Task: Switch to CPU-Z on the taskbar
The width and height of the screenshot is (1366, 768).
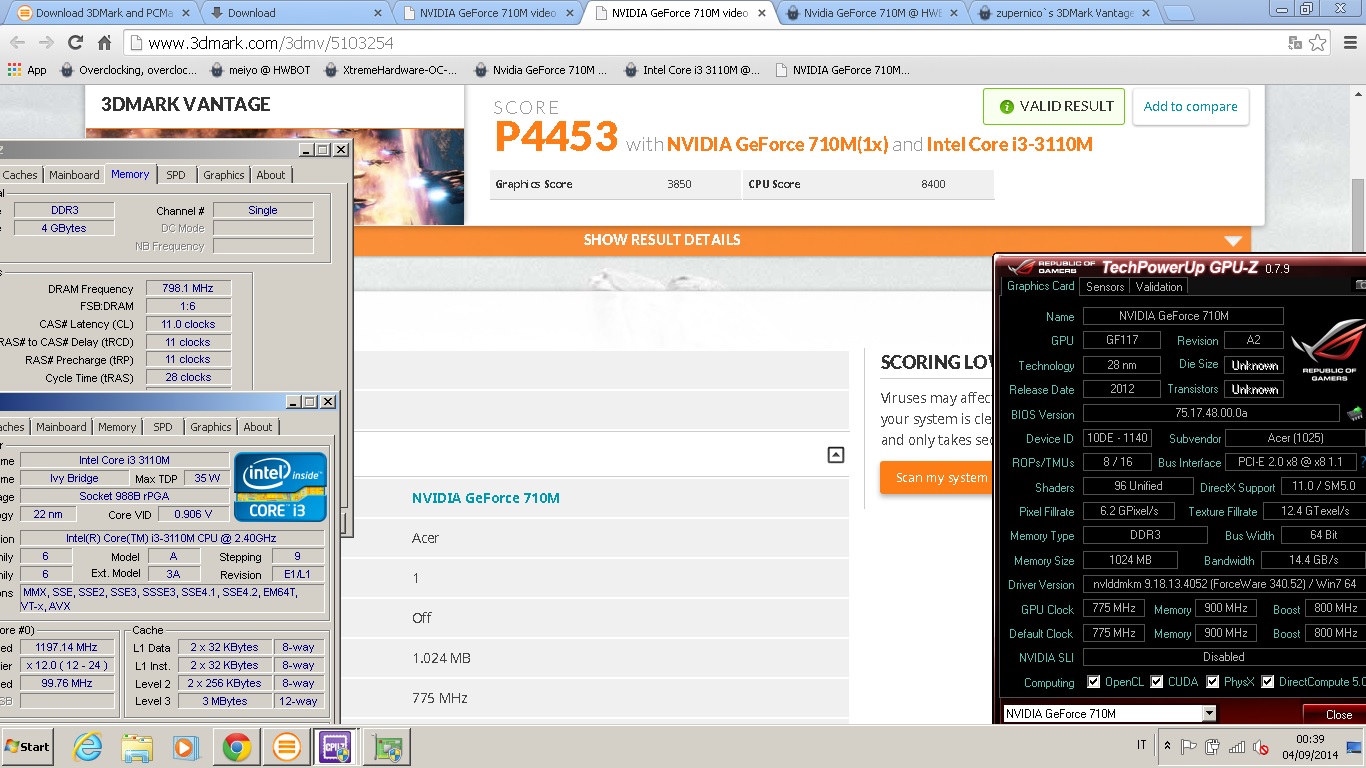Action: 333,748
